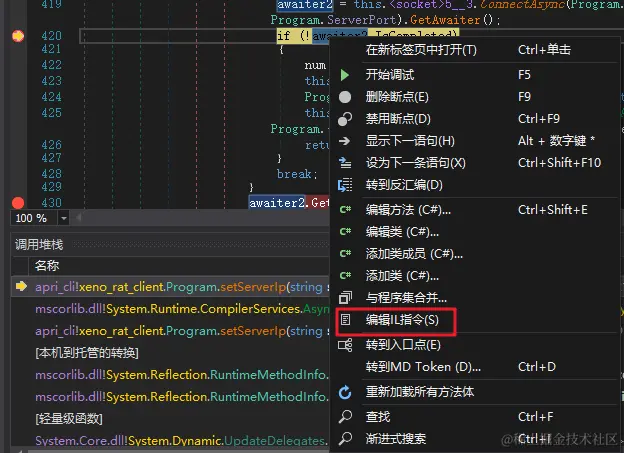Click the yellow current-frame arrow in call stack
Image resolution: width=624 pixels, height=453 pixels.
tap(21, 286)
